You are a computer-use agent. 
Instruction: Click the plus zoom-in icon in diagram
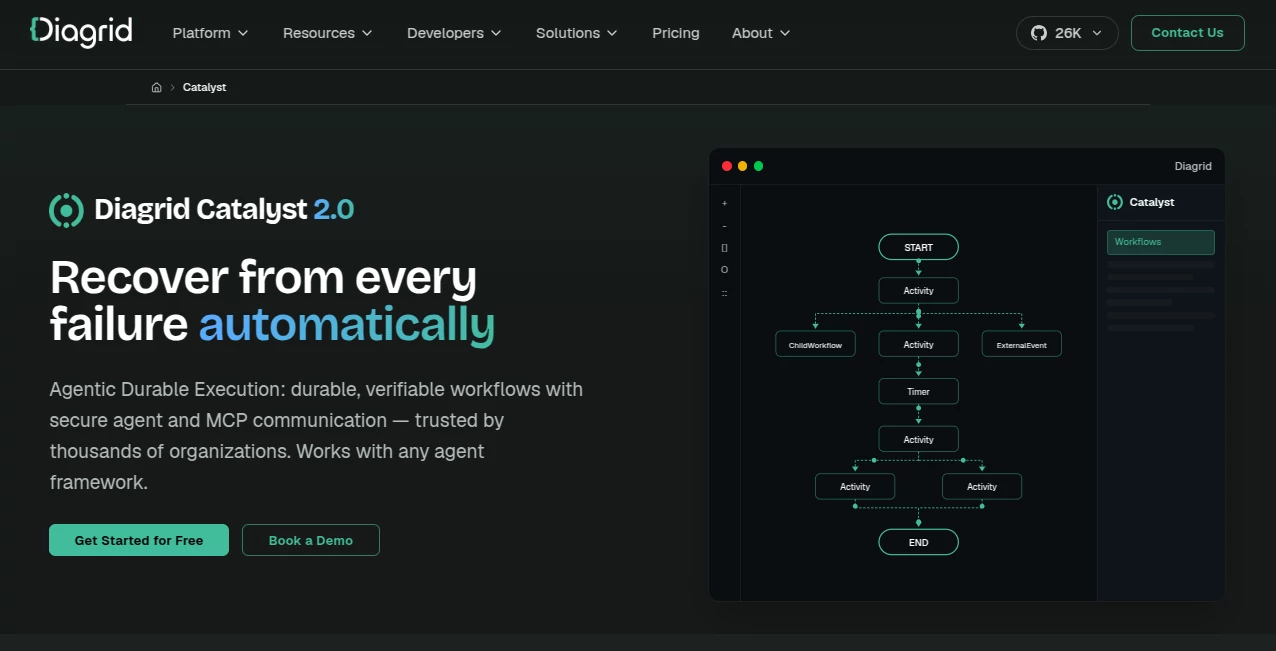(725, 203)
